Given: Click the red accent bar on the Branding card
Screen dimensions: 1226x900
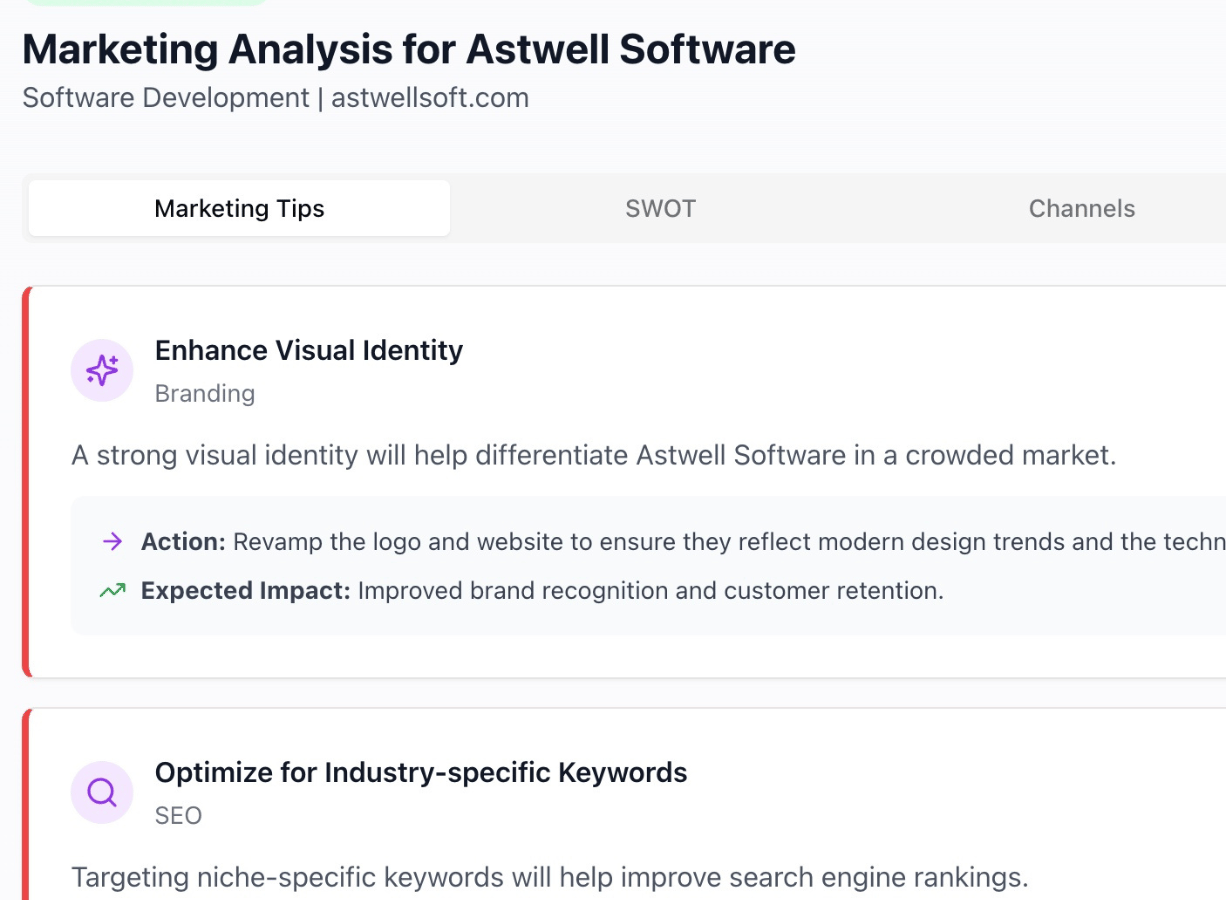Looking at the screenshot, I should 27,482.
